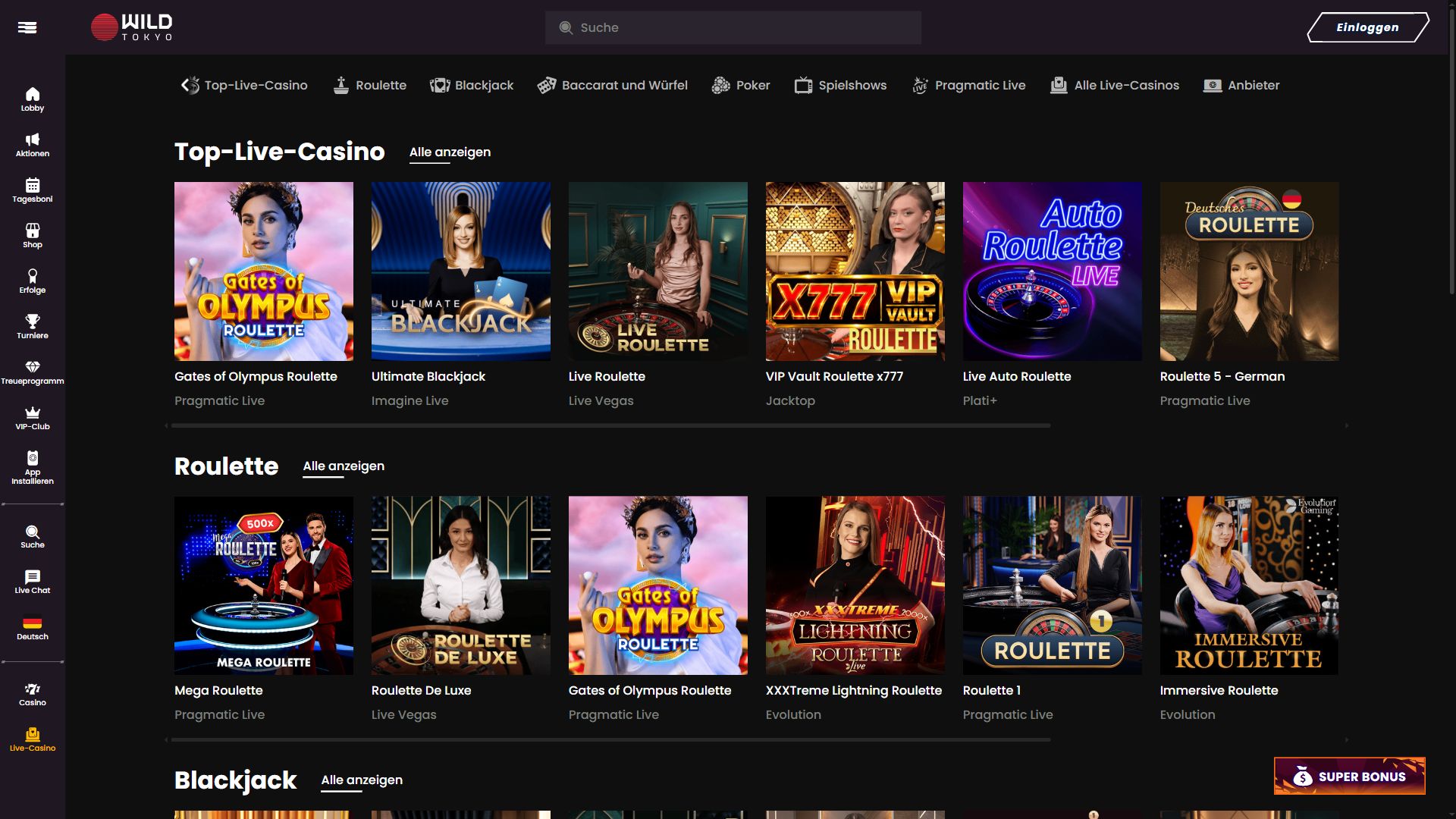Select the Anbieter tab
Viewport: 1456px width, 819px height.
(1241, 85)
